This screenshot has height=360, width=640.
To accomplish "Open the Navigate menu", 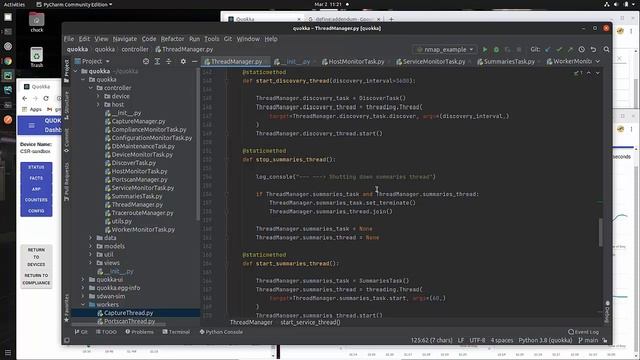I will (124, 39).
